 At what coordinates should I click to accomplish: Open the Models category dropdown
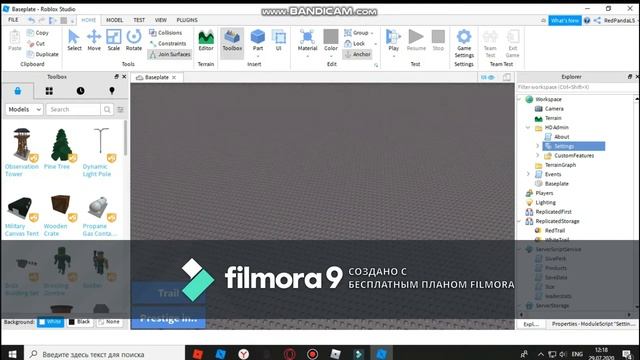click(24, 109)
